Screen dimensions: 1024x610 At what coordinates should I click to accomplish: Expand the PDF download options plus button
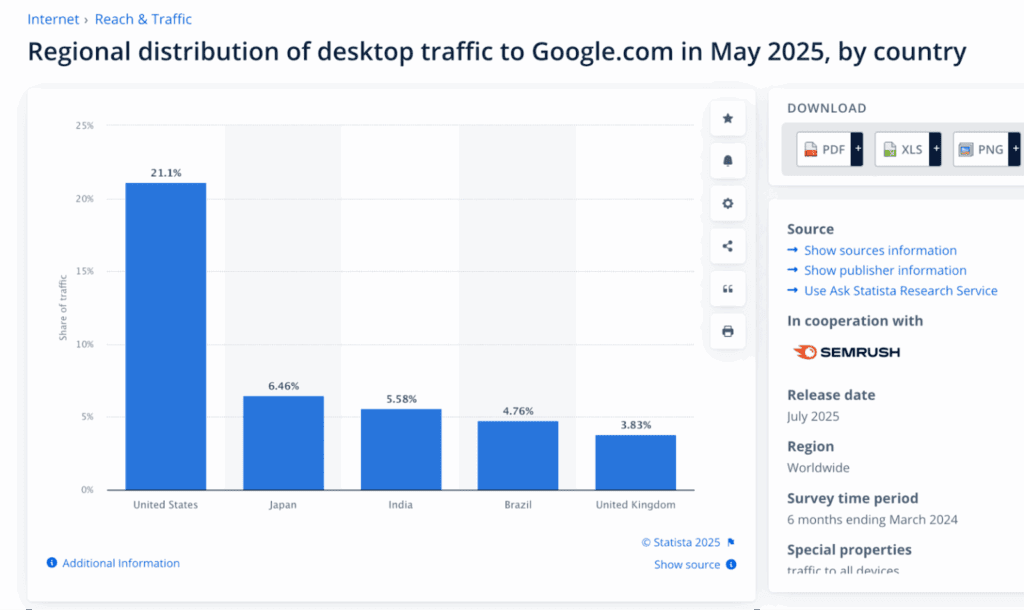pyautogui.click(x=856, y=148)
